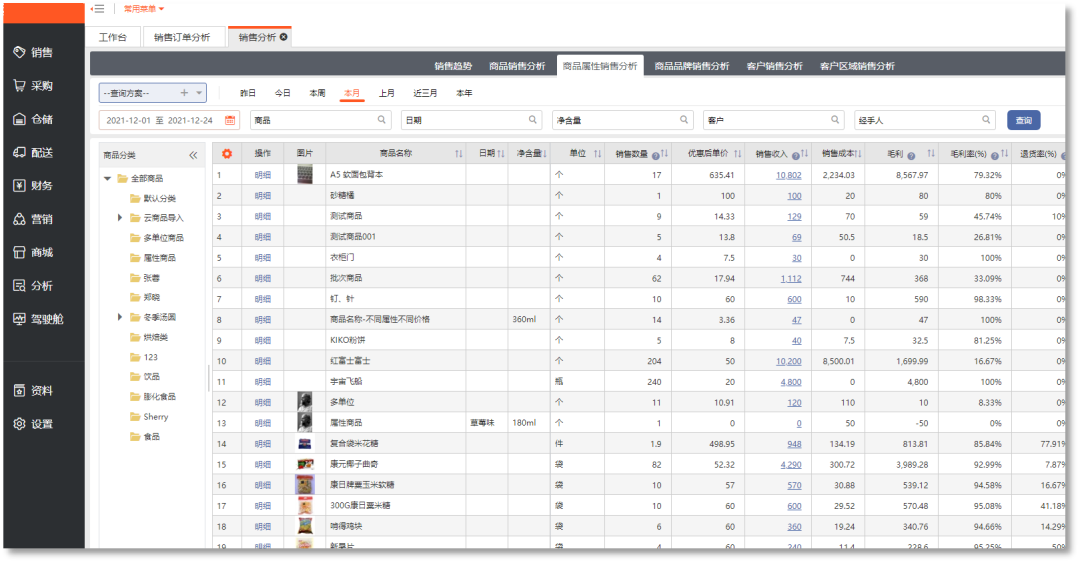
Task: Open the 客户销售分析 sub-tab
Action: coord(774,66)
